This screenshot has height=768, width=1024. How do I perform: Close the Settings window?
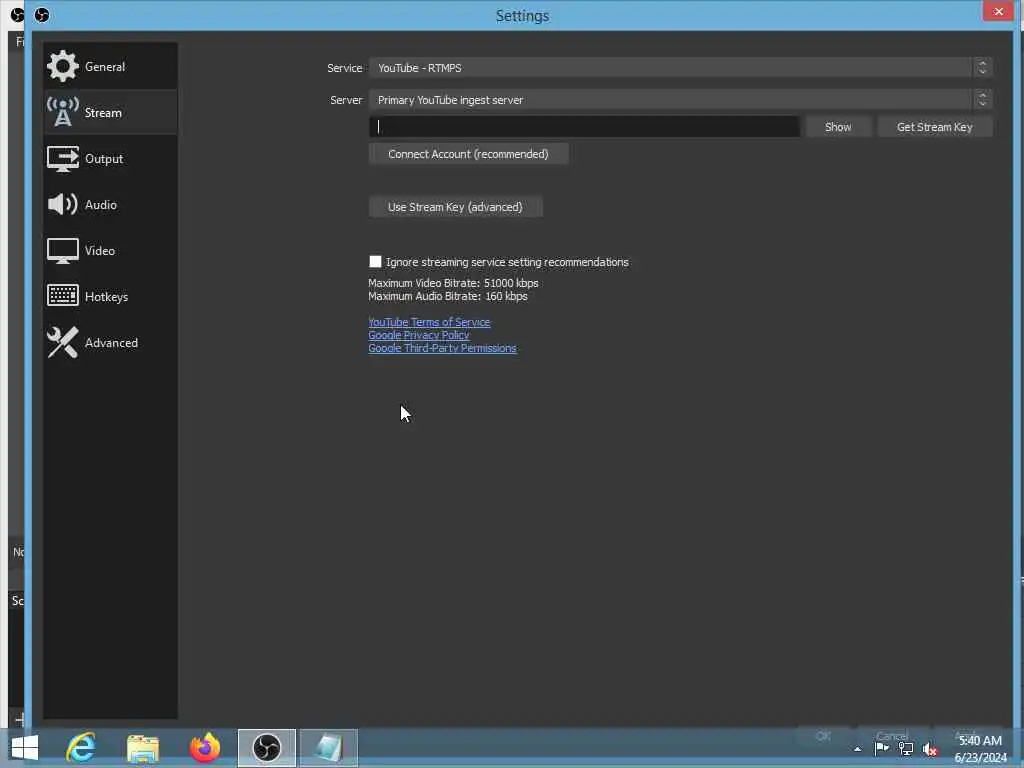(x=998, y=11)
